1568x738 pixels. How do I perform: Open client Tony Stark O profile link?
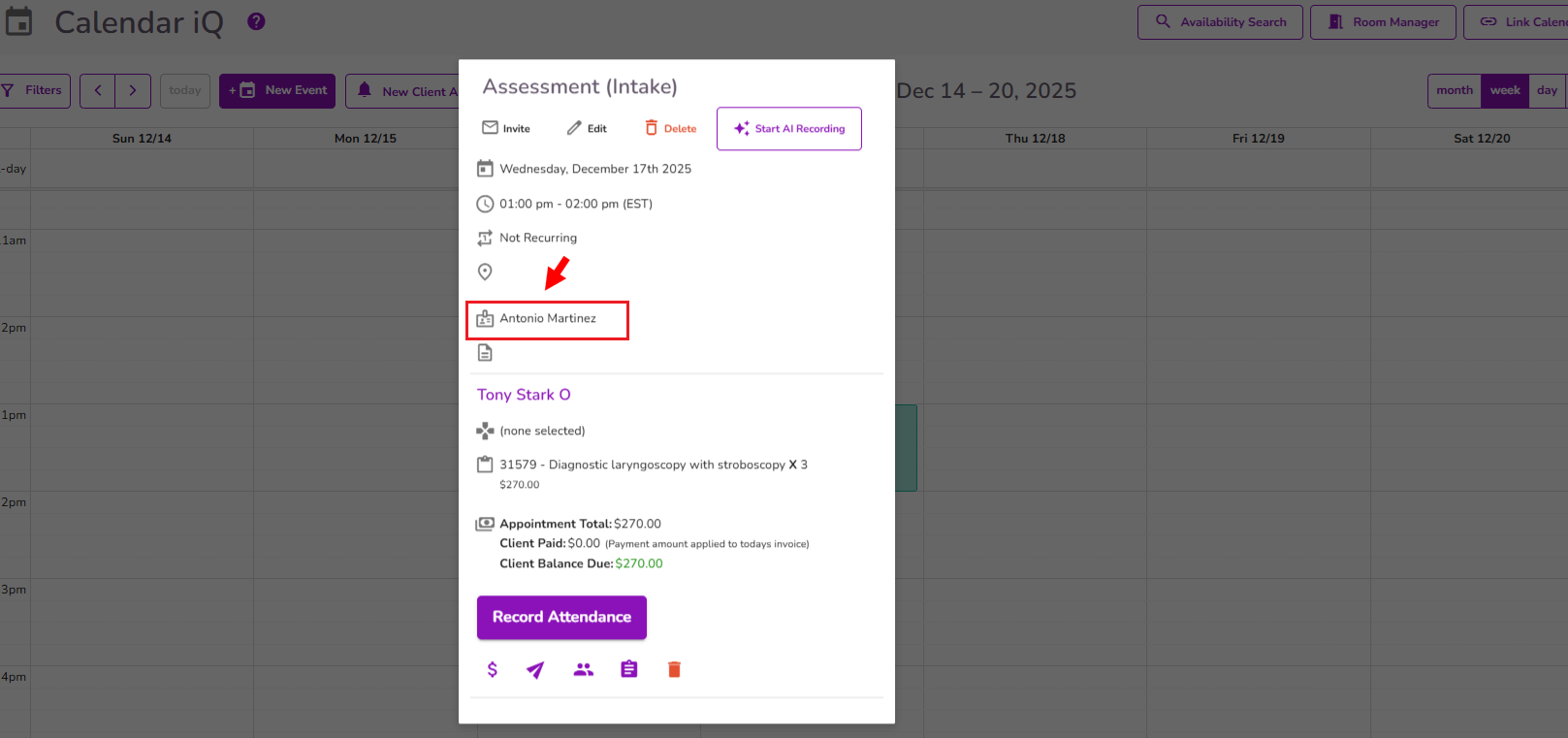[524, 395]
